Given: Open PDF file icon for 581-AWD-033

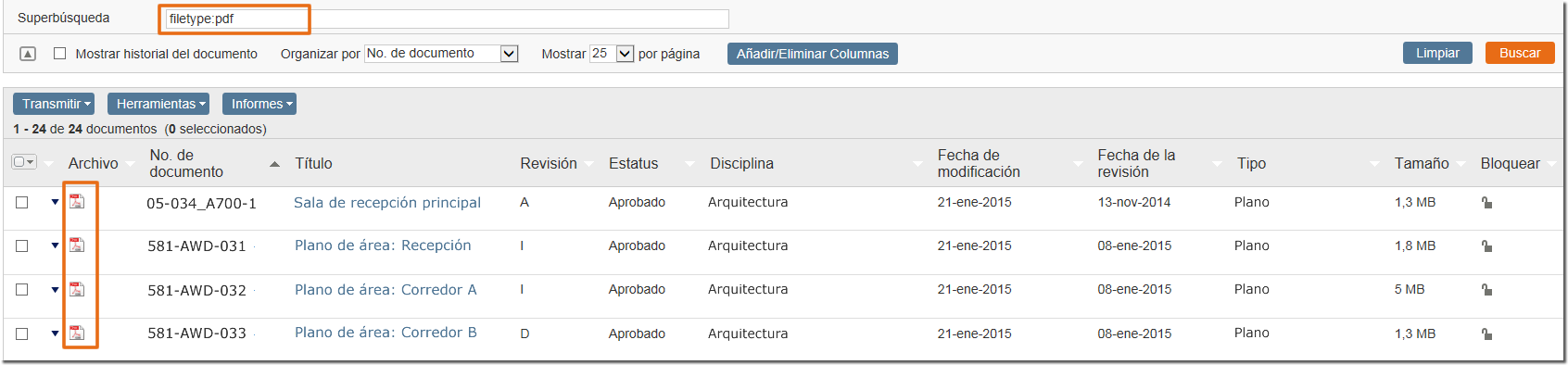Looking at the screenshot, I should pyautogui.click(x=77, y=333).
